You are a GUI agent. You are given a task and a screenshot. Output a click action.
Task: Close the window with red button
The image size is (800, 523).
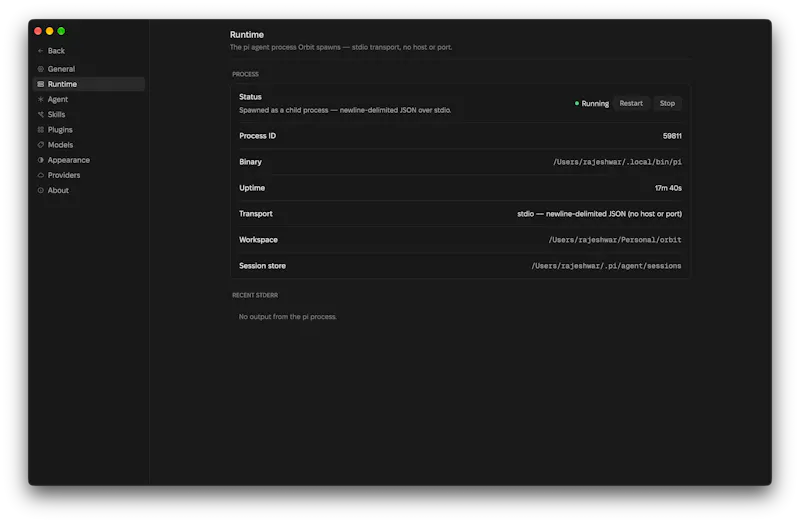(38, 31)
